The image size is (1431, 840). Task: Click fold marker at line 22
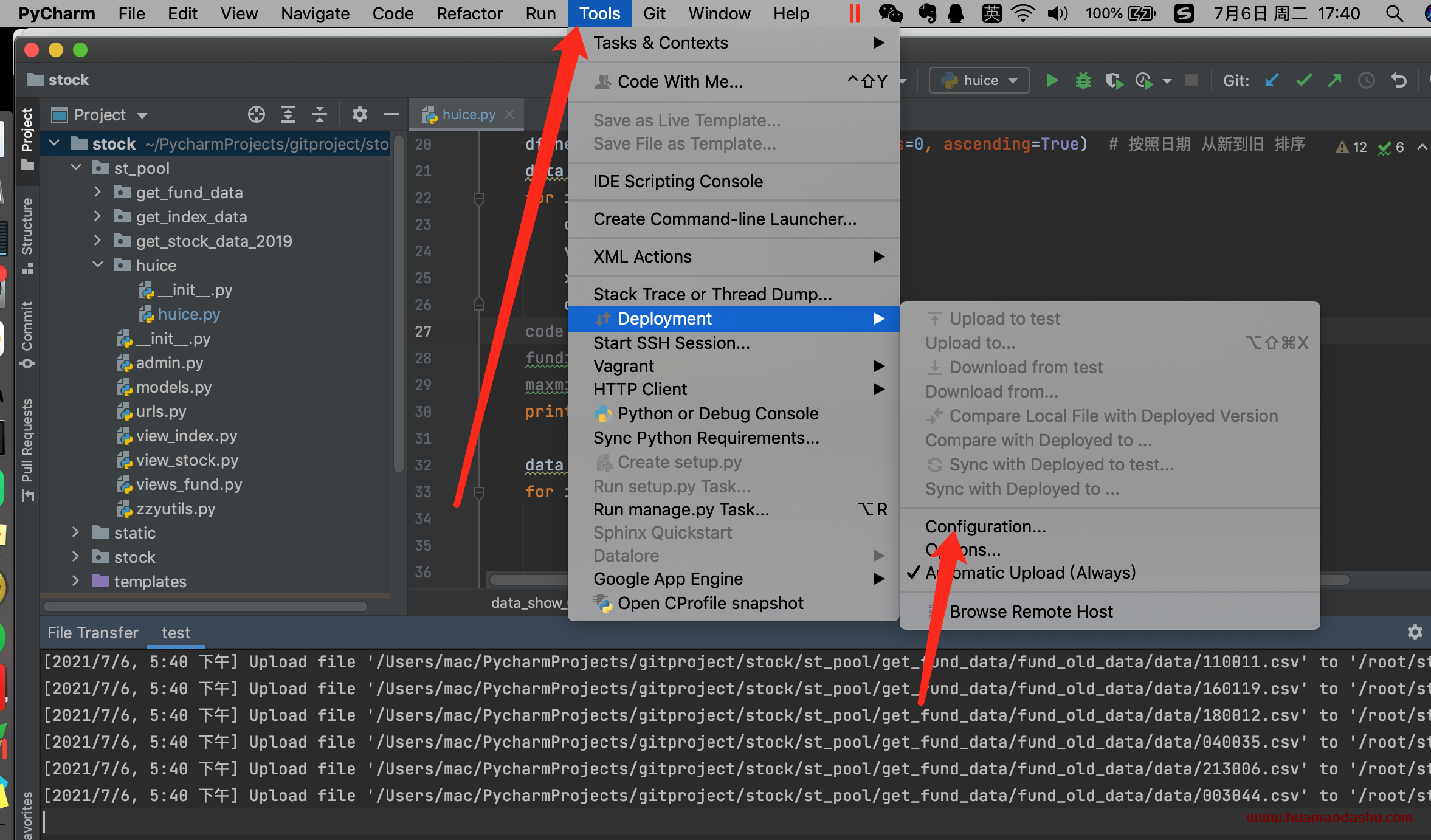[478, 198]
